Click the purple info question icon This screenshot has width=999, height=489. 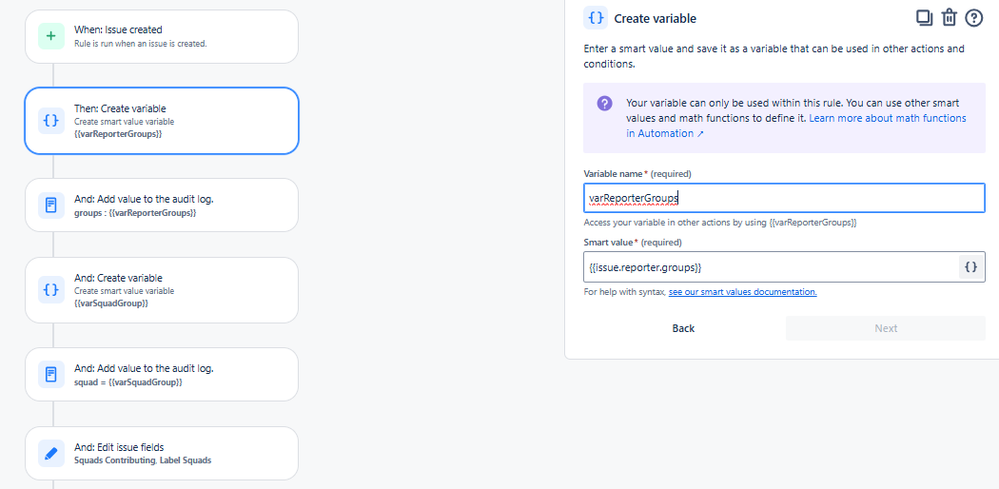(604, 104)
